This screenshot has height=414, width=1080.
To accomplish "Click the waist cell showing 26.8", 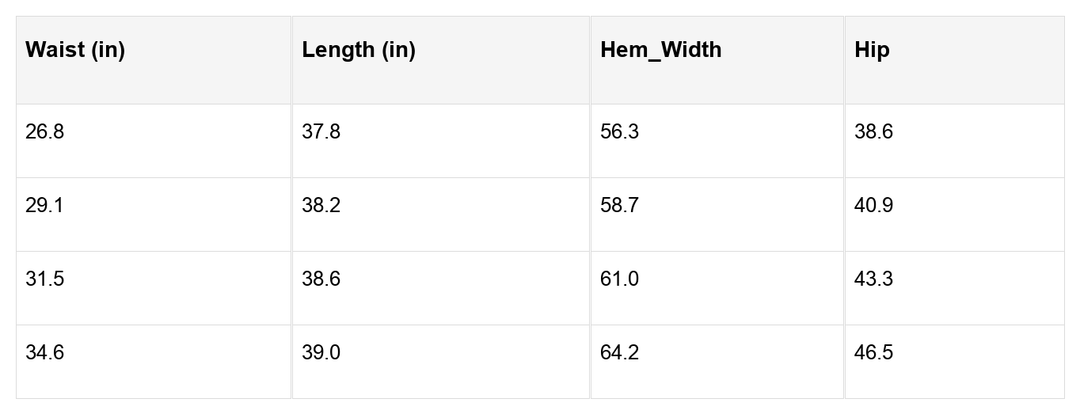I will click(x=45, y=132).
